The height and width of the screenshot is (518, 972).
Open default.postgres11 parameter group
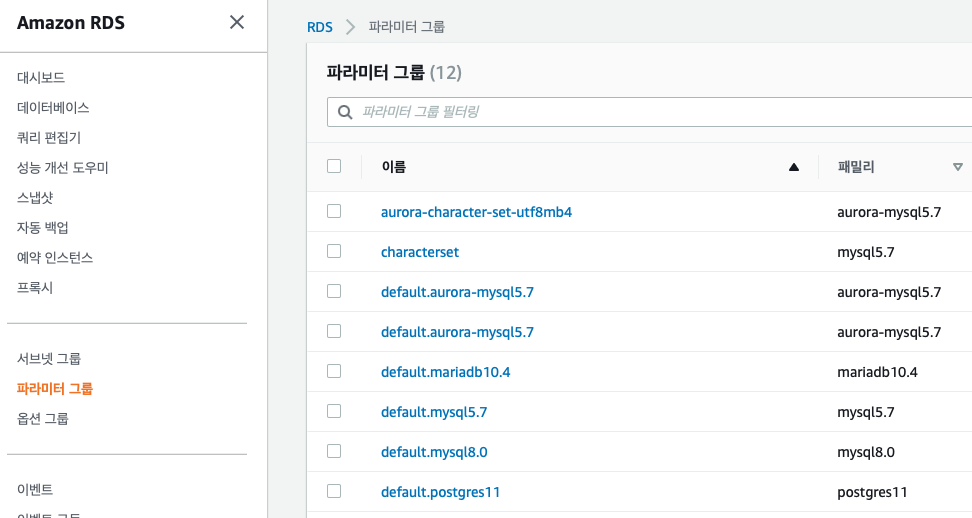tap(440, 493)
